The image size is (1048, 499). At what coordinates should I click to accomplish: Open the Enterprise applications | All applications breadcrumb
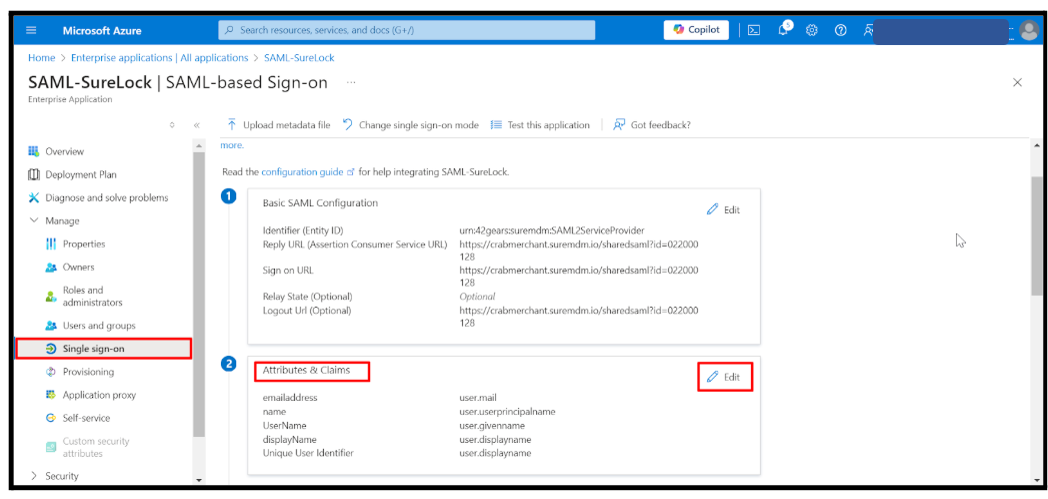pyautogui.click(x=160, y=58)
